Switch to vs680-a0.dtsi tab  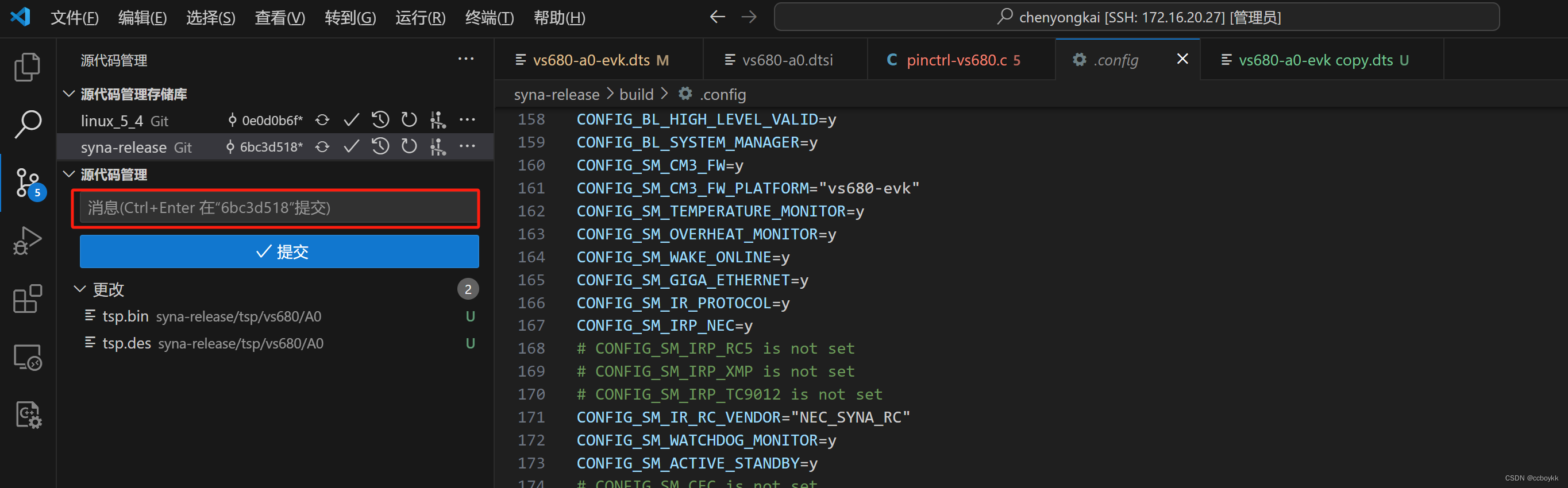(785, 60)
